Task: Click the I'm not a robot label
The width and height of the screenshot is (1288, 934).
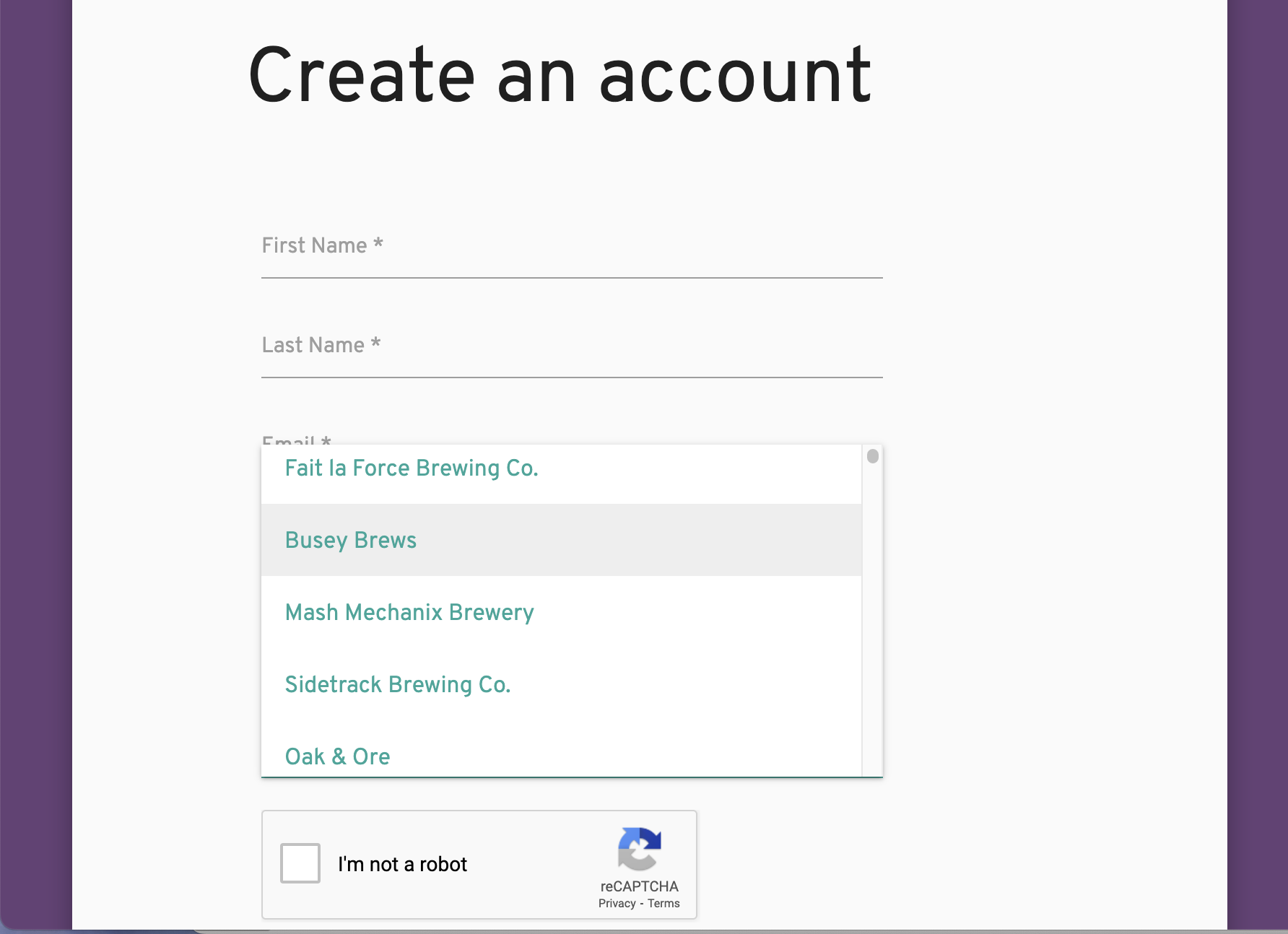Action: tap(403, 864)
